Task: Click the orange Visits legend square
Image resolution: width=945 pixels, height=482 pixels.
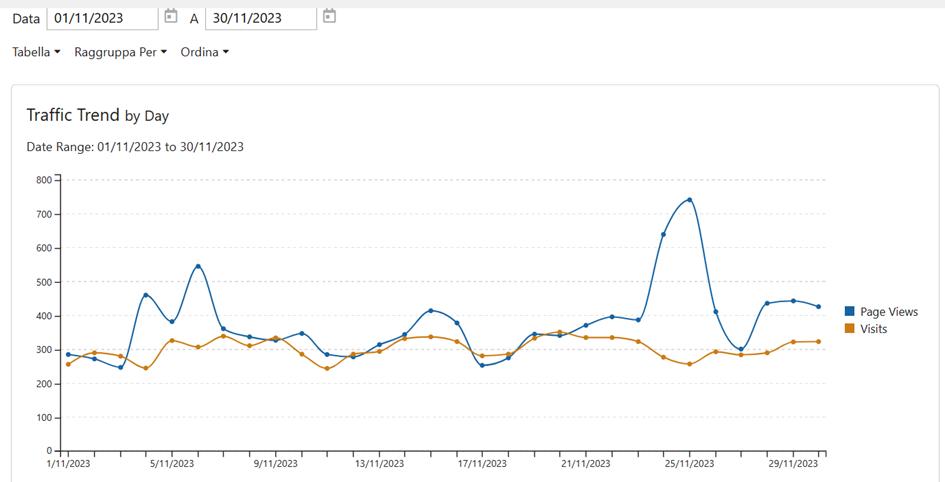Action: point(850,328)
